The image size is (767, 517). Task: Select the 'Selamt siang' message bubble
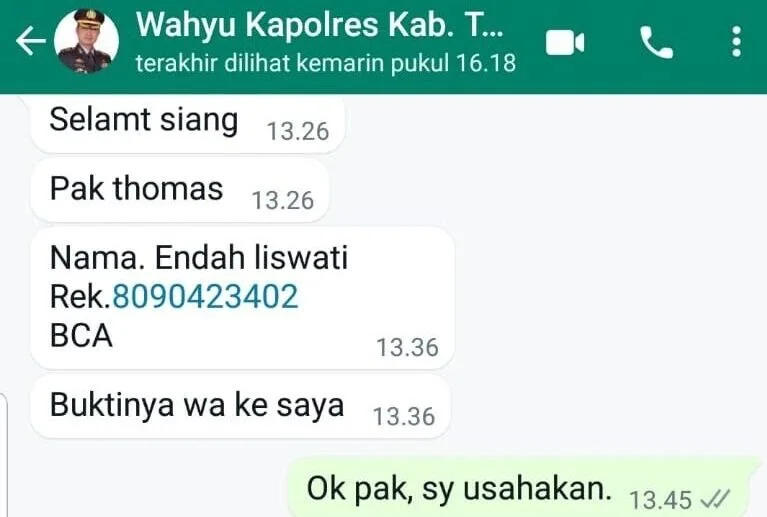188,124
